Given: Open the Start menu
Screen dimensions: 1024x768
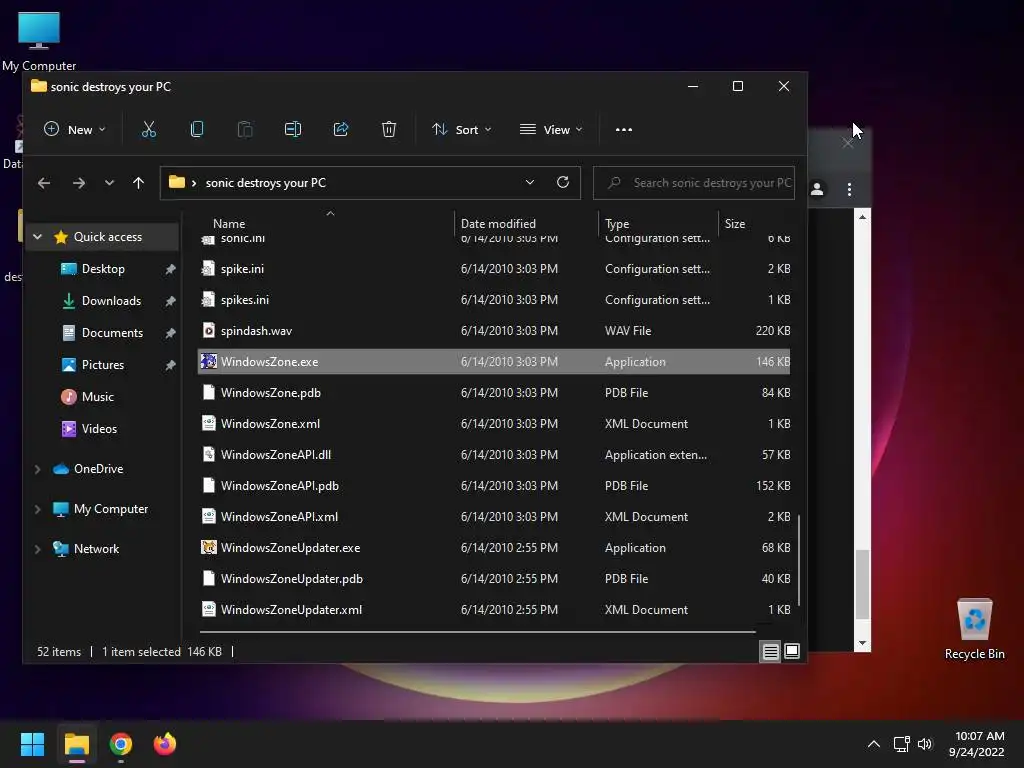Looking at the screenshot, I should click(x=32, y=744).
